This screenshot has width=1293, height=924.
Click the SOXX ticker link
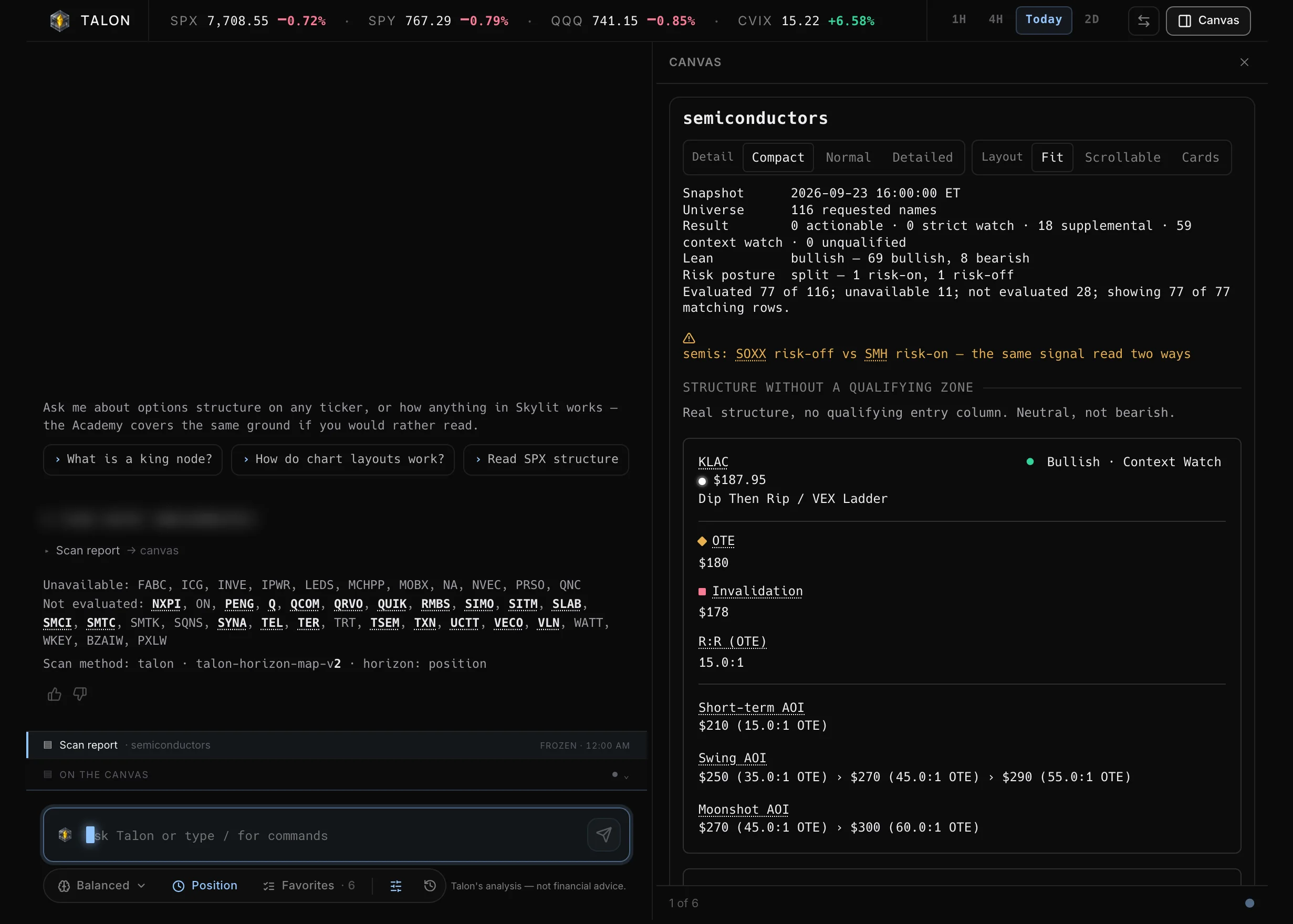pyautogui.click(x=750, y=354)
